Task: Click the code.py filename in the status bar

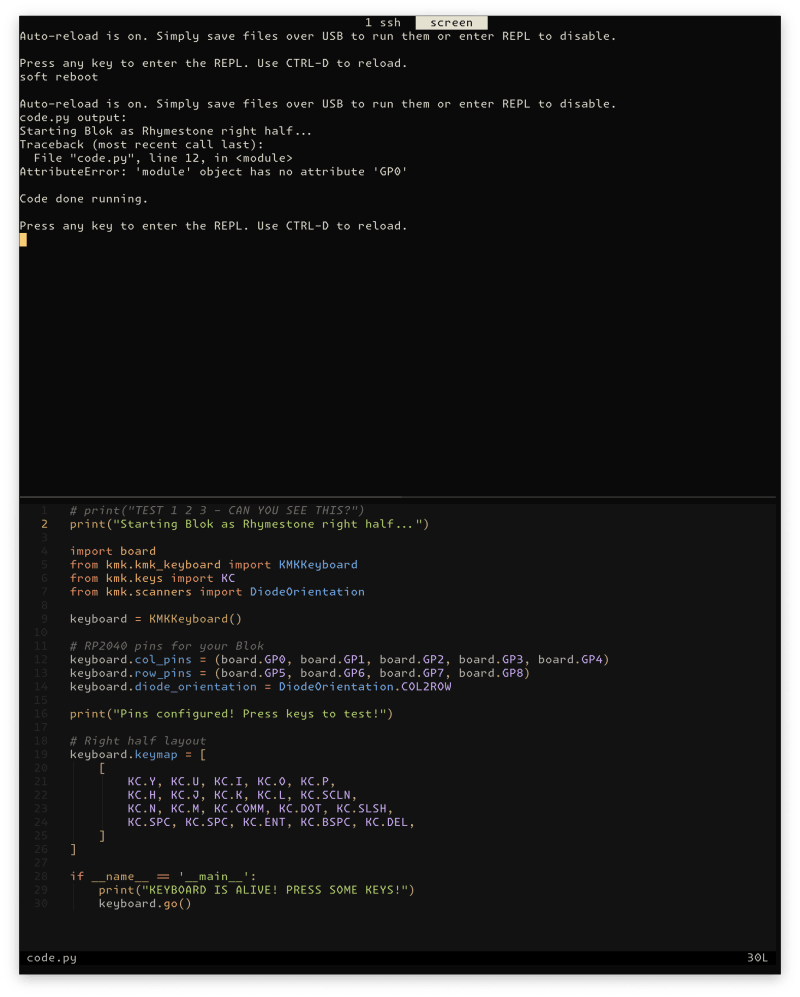Action: (50, 957)
